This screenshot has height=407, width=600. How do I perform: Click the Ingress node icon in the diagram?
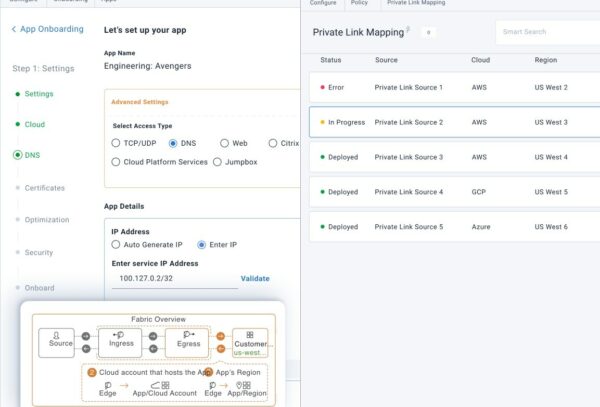120,334
